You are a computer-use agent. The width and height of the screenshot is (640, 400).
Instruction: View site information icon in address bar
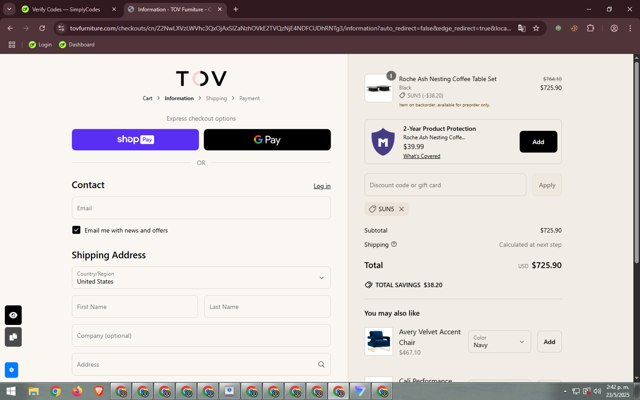click(61, 28)
